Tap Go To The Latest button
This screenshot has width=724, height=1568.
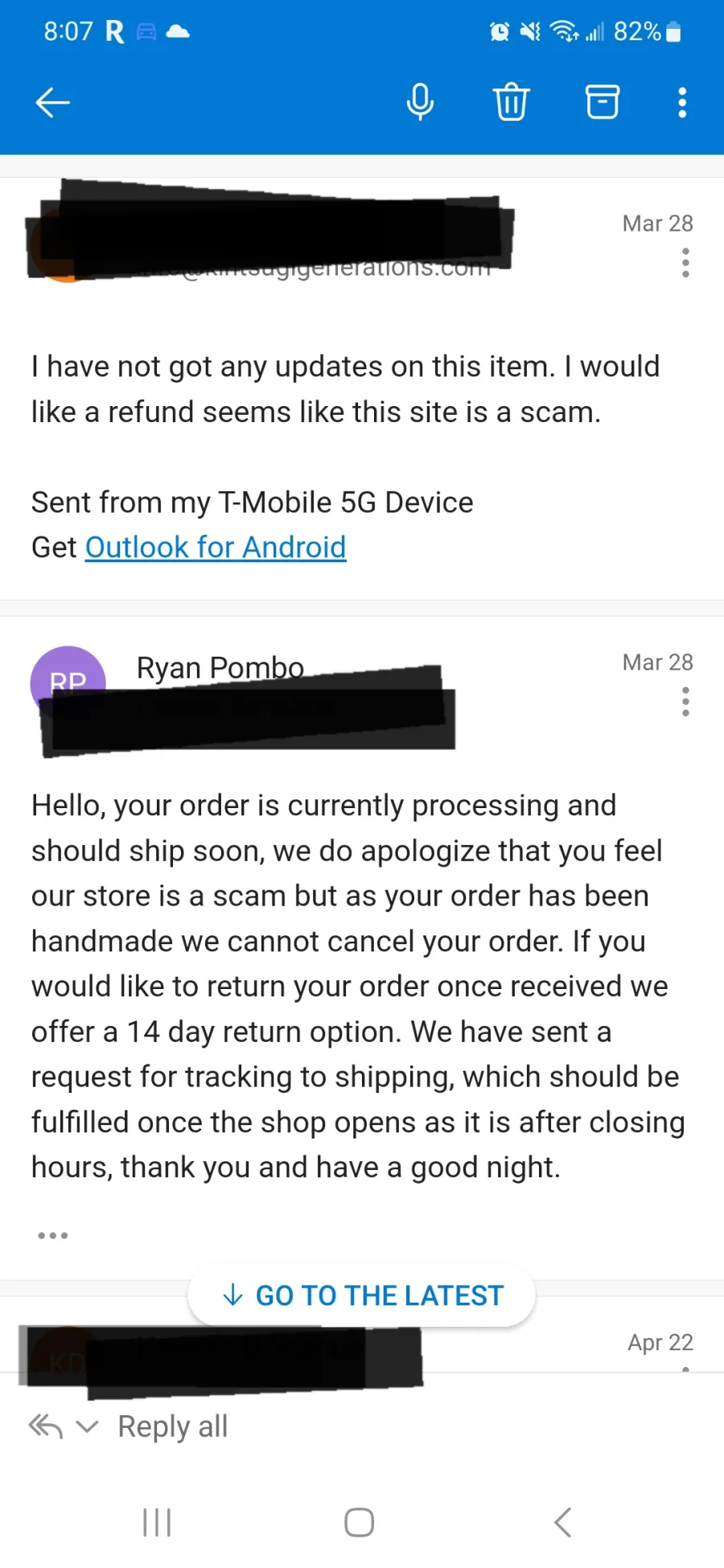(x=362, y=1295)
